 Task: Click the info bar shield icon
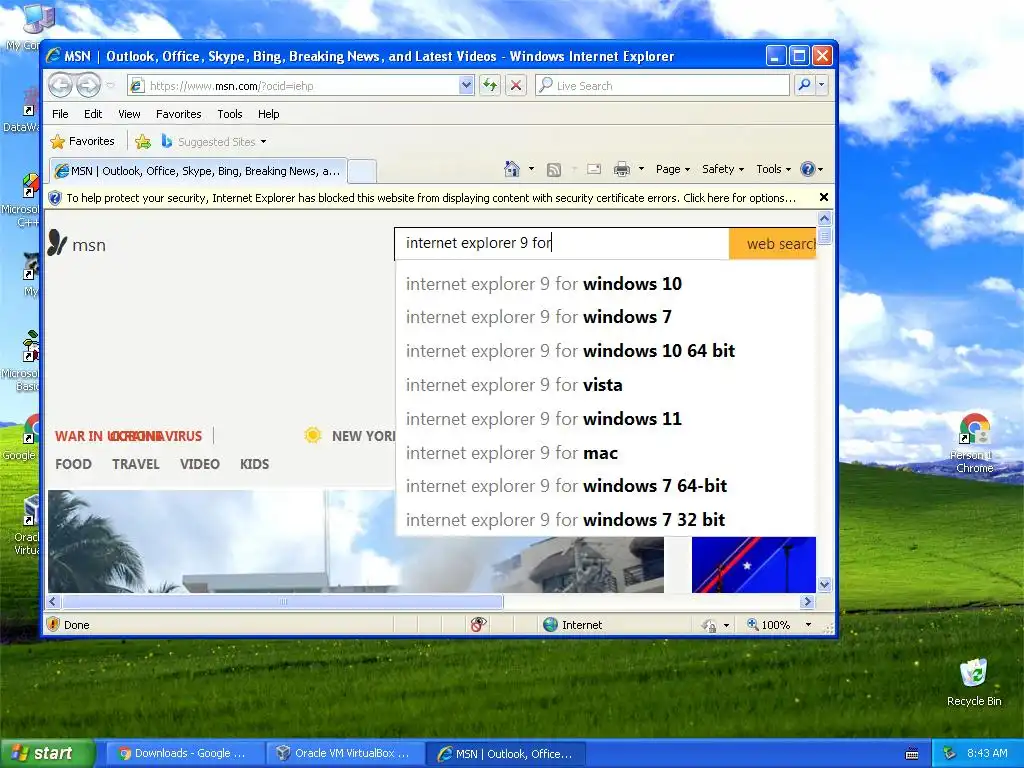point(55,198)
